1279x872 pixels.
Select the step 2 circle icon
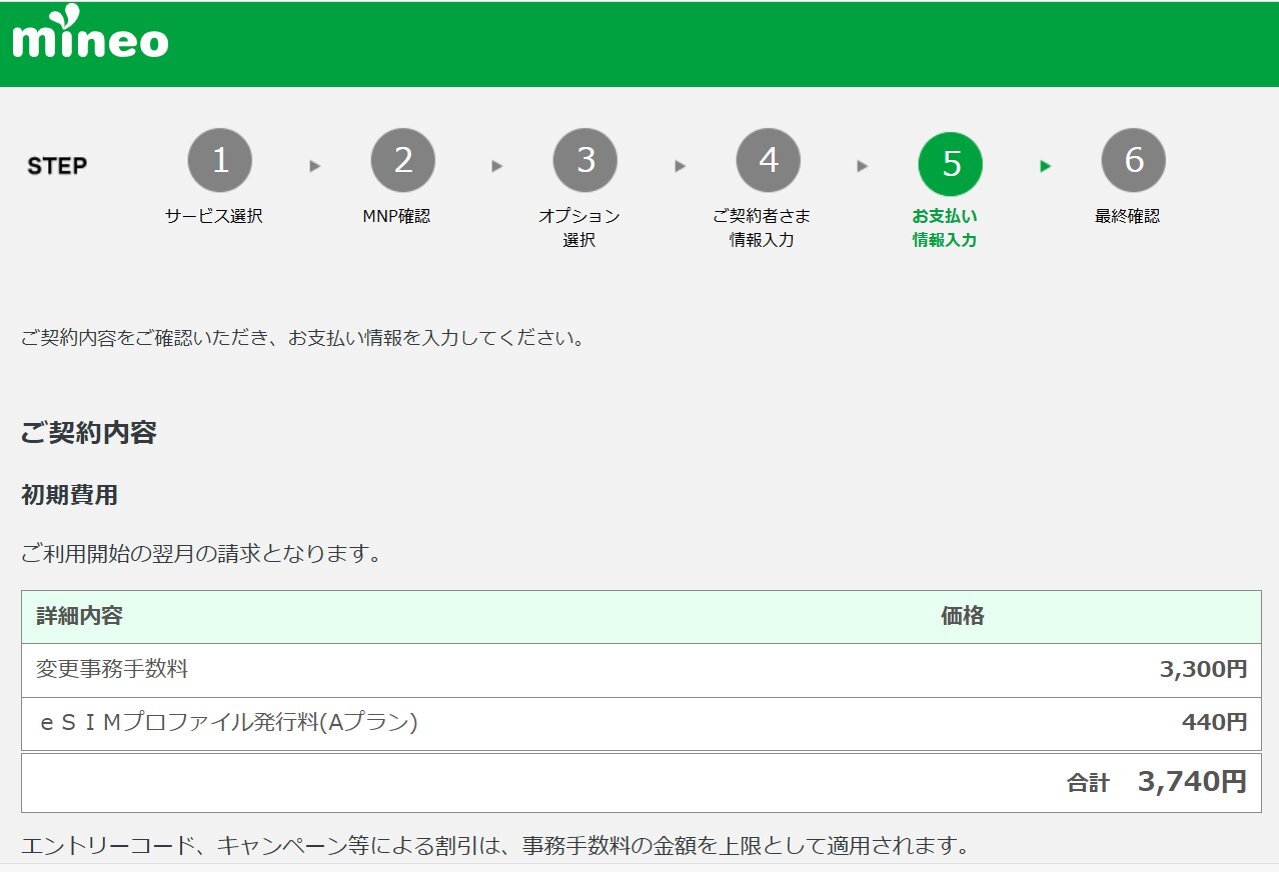(x=403, y=161)
